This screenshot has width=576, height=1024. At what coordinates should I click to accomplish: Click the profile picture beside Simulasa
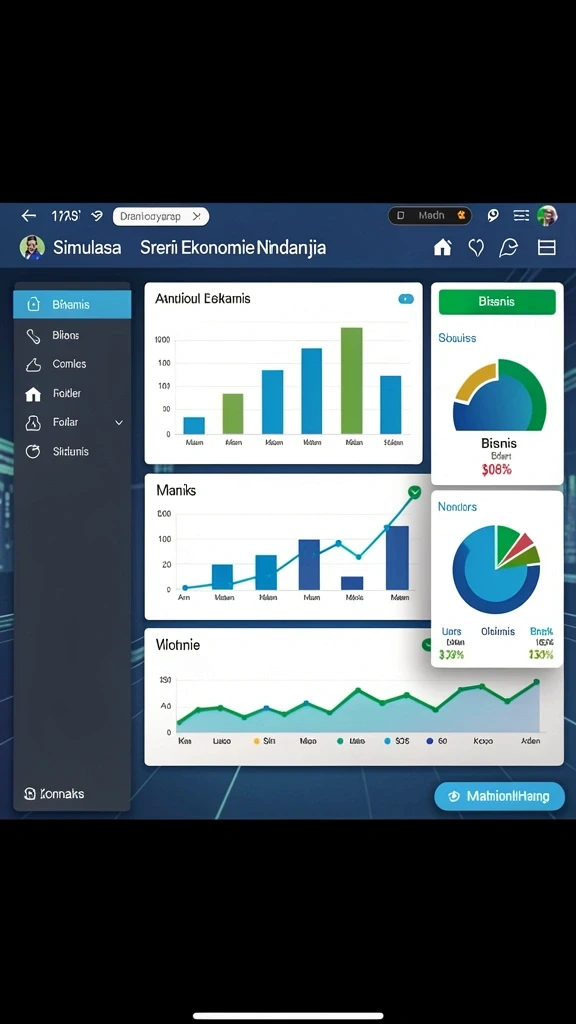(x=32, y=248)
